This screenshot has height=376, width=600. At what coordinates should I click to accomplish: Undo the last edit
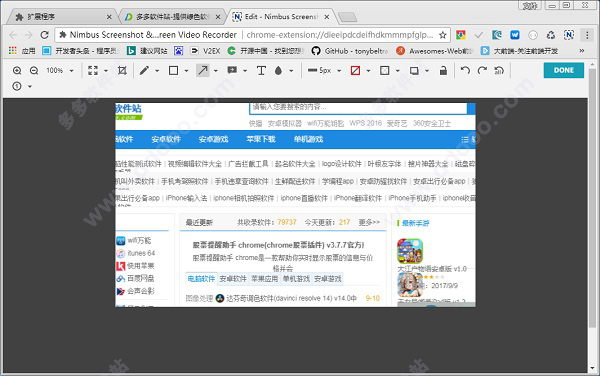(x=465, y=70)
